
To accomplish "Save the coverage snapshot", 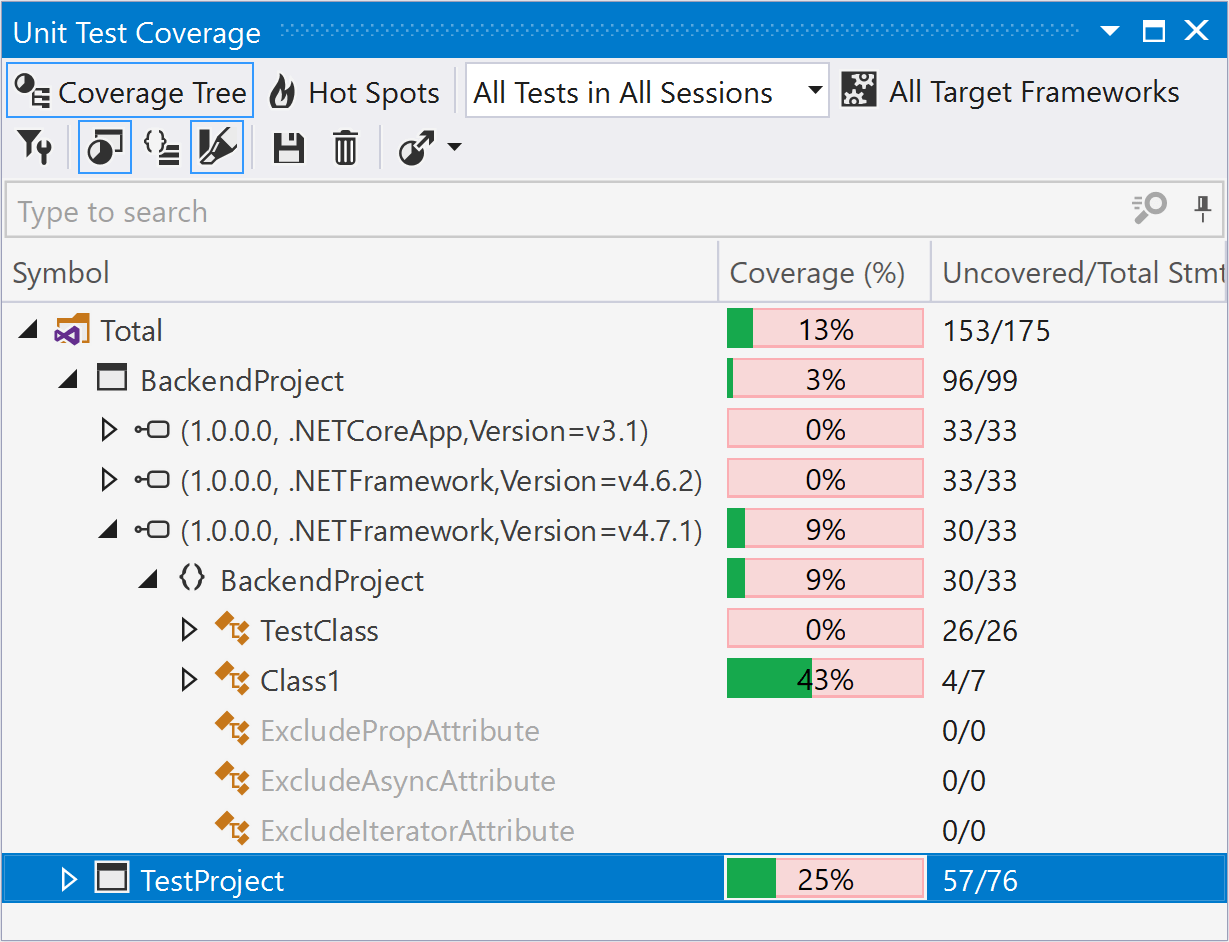I will (288, 147).
